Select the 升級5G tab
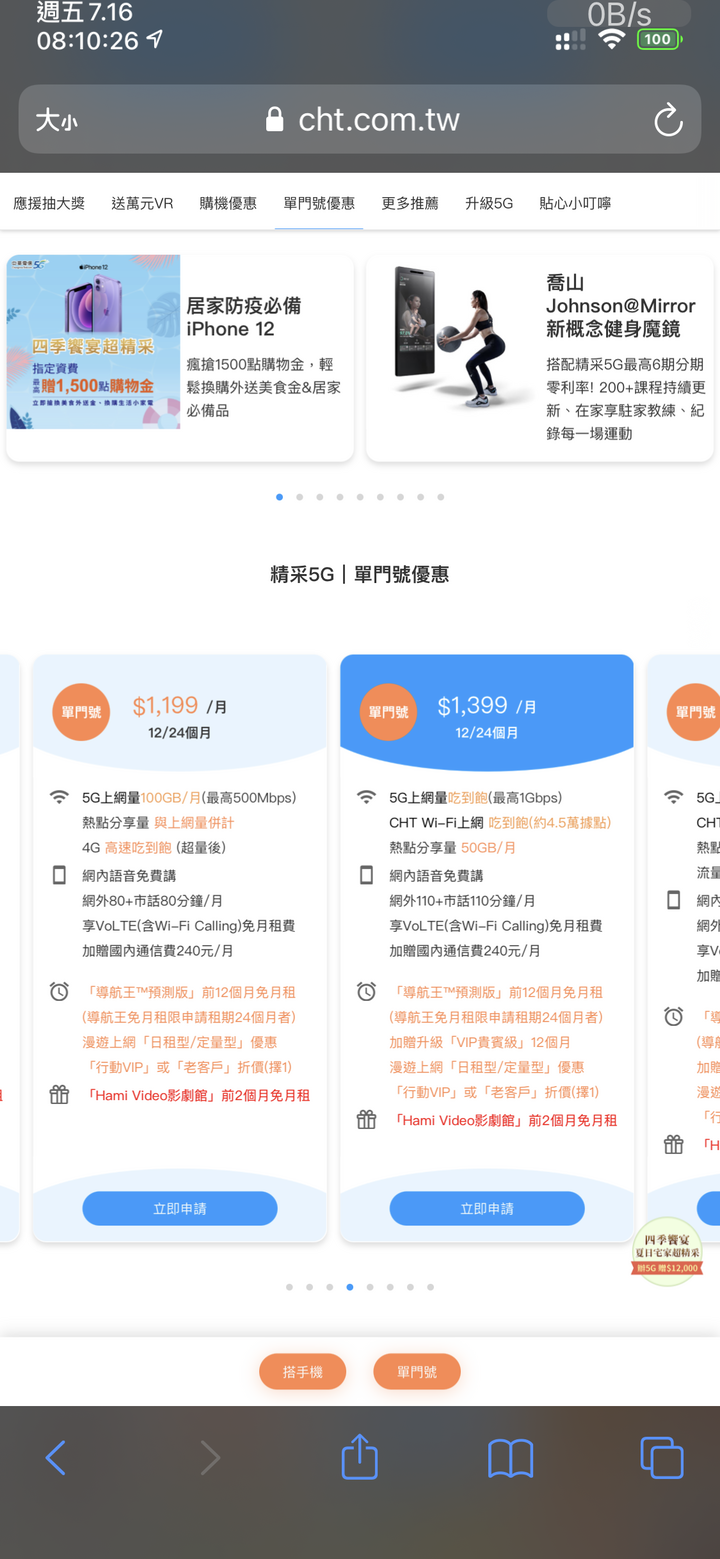This screenshot has width=720, height=1559. tap(489, 203)
